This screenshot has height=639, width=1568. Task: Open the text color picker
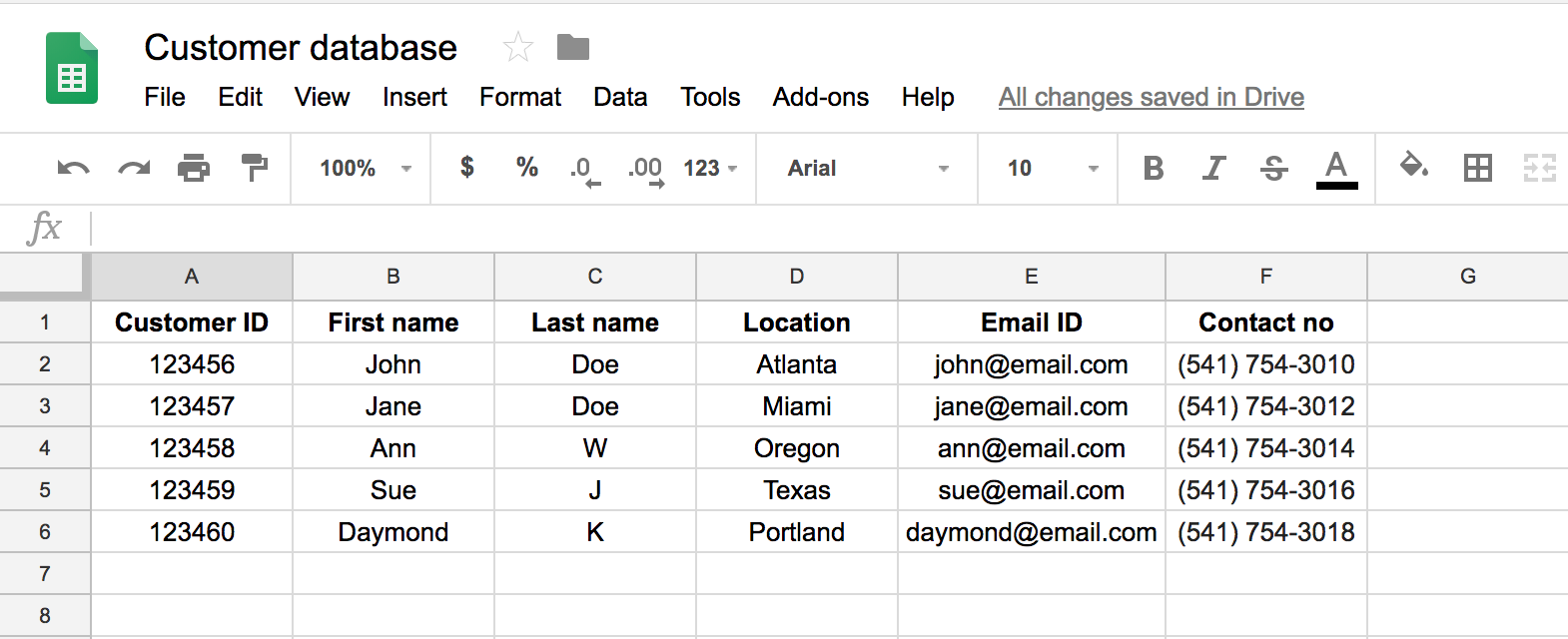pos(1336,169)
